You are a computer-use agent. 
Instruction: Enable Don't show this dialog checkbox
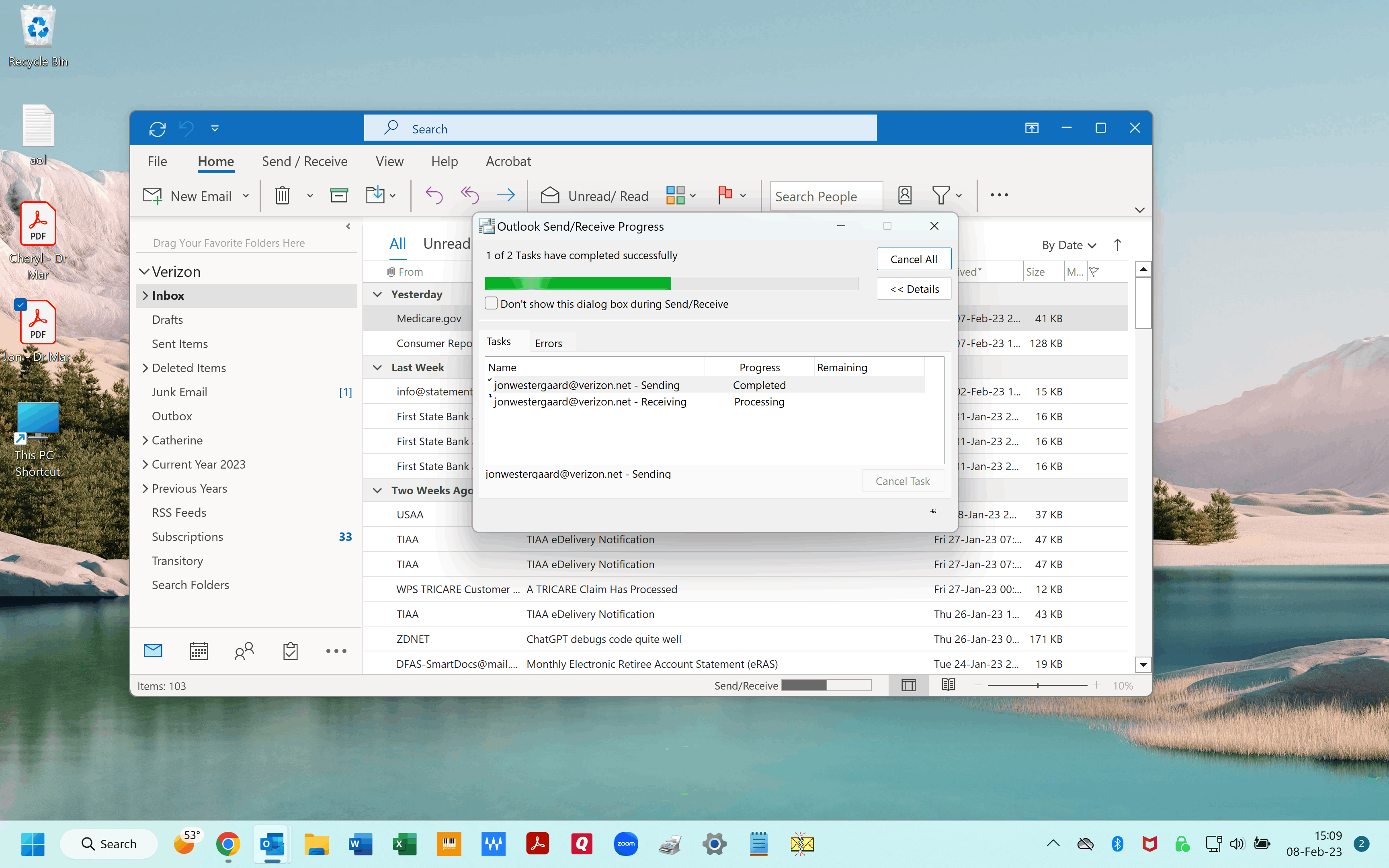pyautogui.click(x=491, y=304)
